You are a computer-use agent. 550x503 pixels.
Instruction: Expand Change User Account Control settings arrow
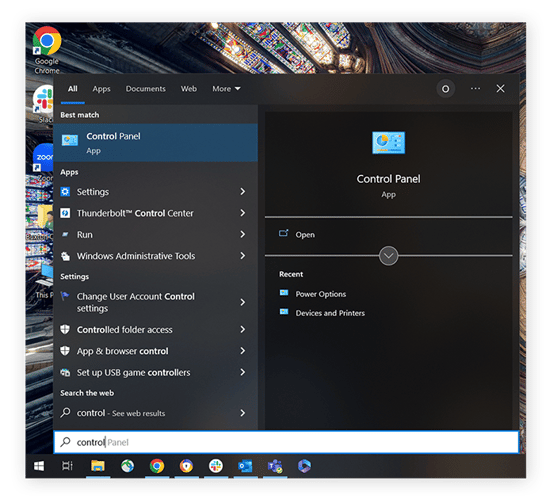pyautogui.click(x=243, y=302)
